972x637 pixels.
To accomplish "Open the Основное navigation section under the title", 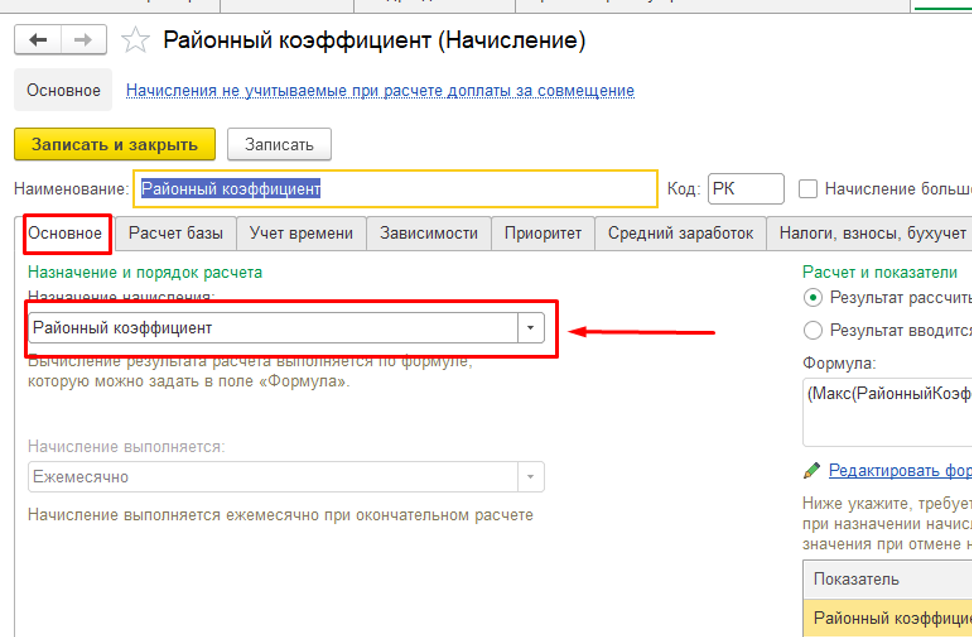I will [x=63, y=90].
